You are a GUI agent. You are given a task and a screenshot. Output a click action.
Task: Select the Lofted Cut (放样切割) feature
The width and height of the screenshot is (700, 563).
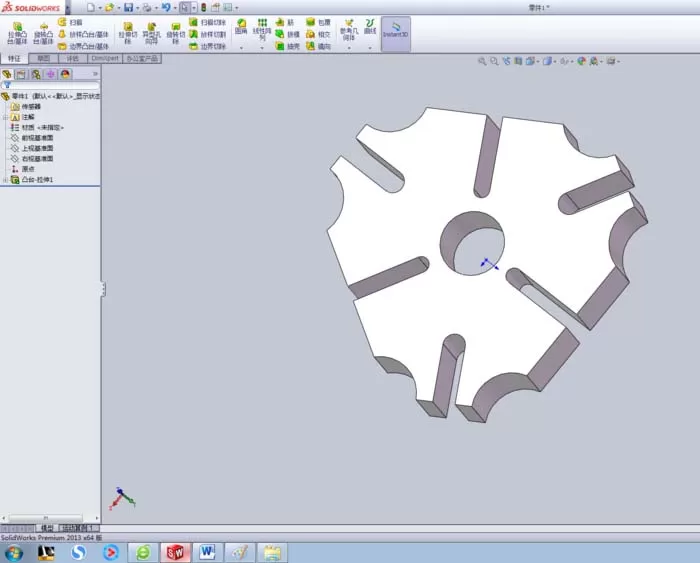208,34
